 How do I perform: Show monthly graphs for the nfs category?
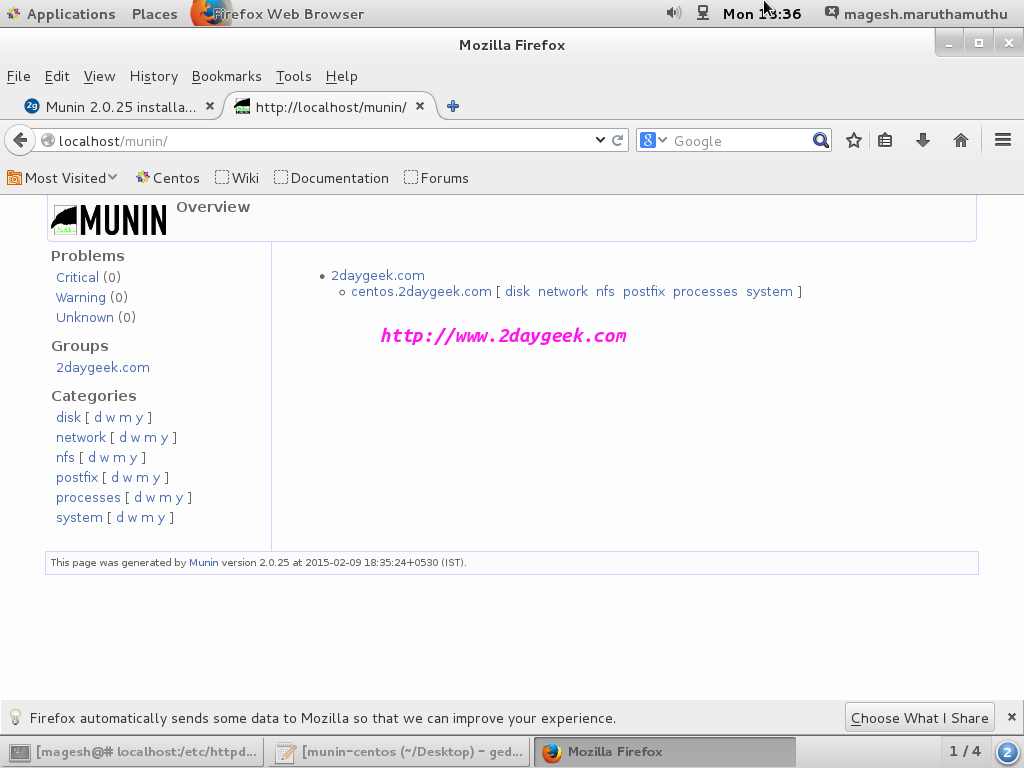click(x=119, y=458)
